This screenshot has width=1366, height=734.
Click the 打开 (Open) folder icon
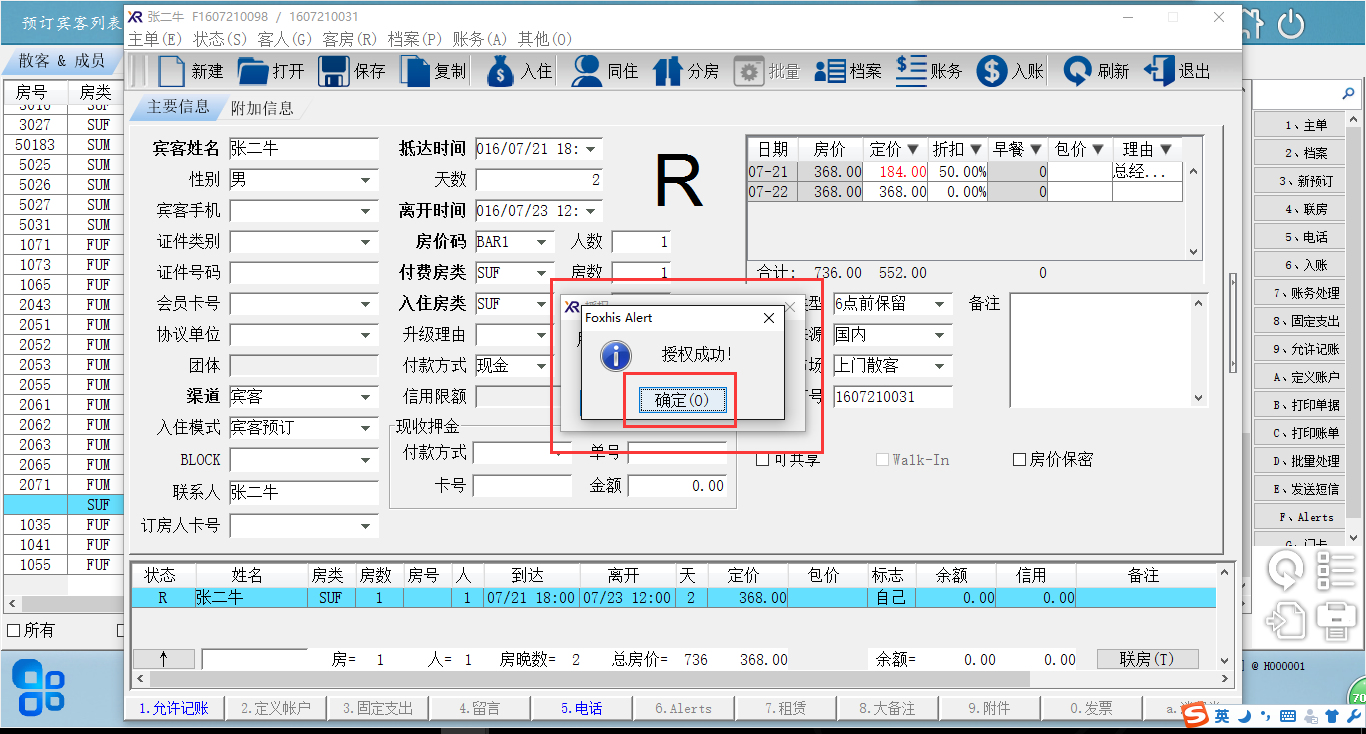(x=253, y=71)
